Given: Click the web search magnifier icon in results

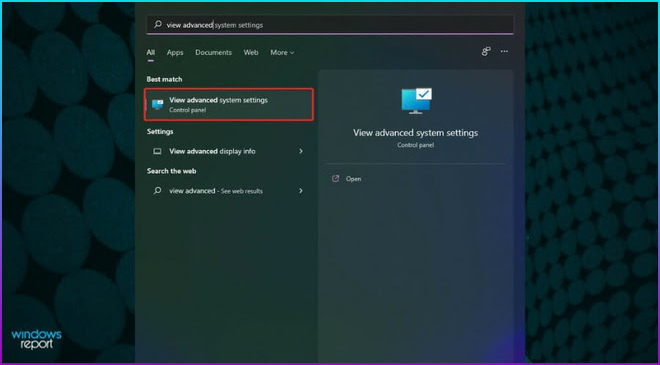Looking at the screenshot, I should tap(157, 191).
